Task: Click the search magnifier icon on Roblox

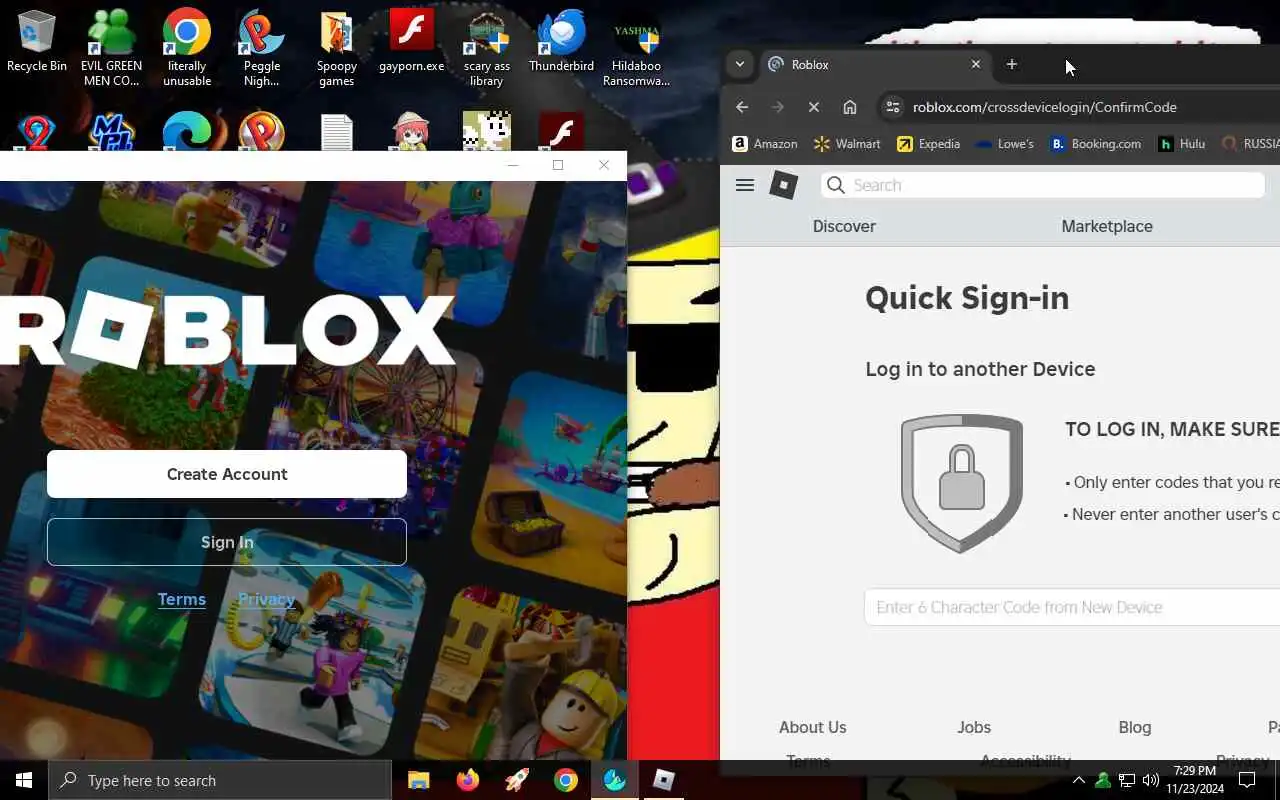Action: click(x=836, y=185)
